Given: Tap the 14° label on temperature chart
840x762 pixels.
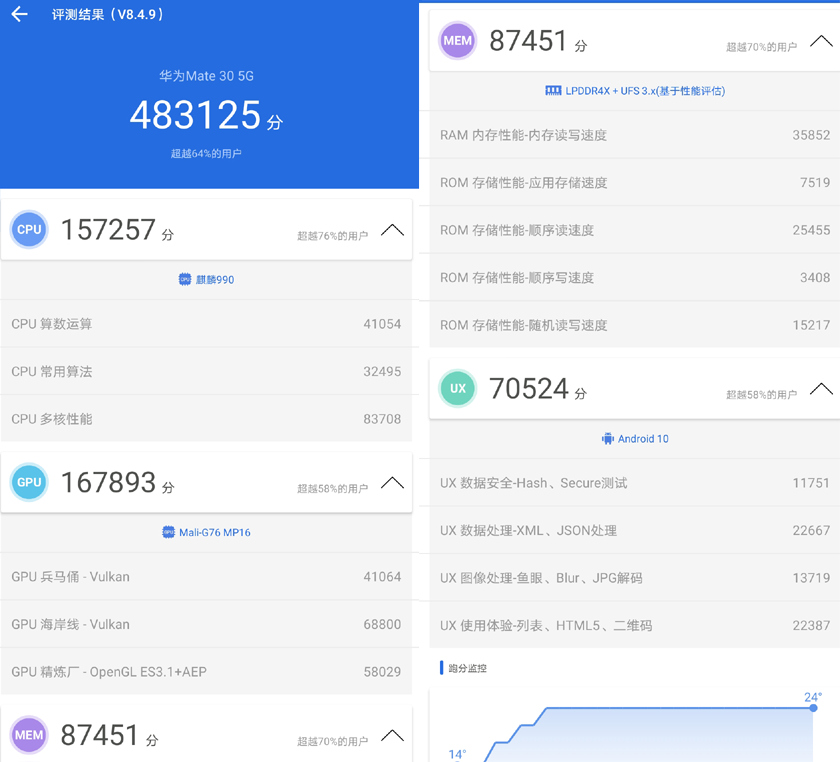Looking at the screenshot, I should 457,754.
